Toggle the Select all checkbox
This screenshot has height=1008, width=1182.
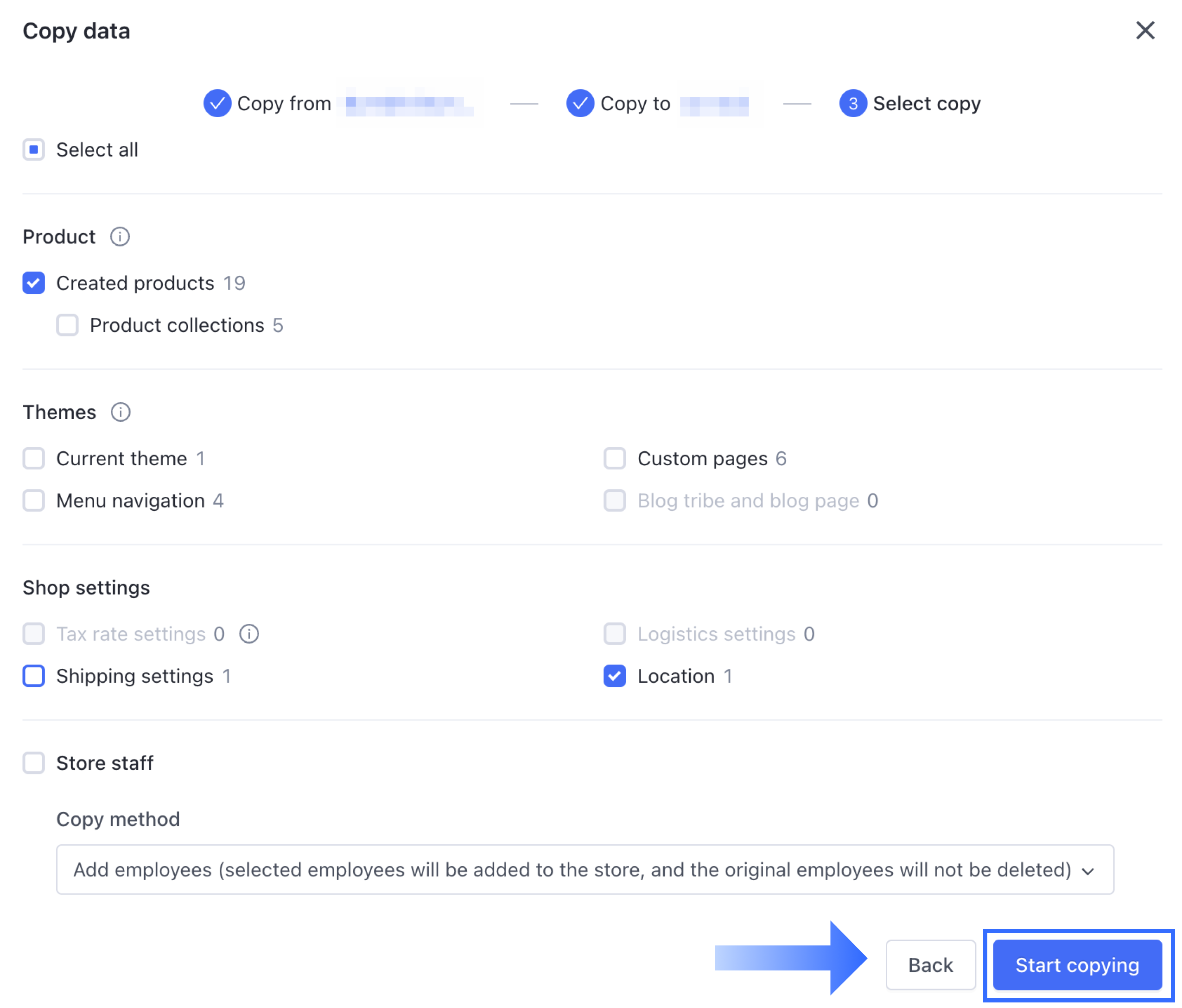(x=34, y=150)
